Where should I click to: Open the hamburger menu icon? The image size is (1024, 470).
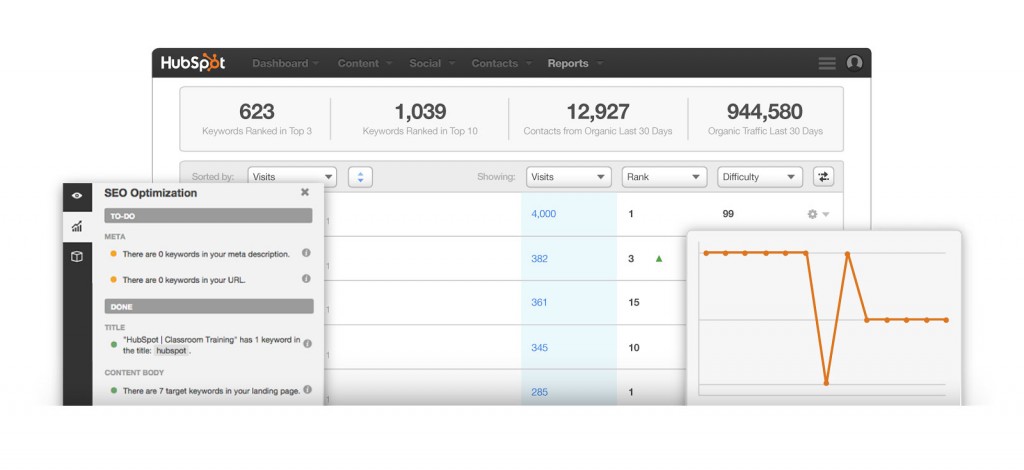[826, 63]
